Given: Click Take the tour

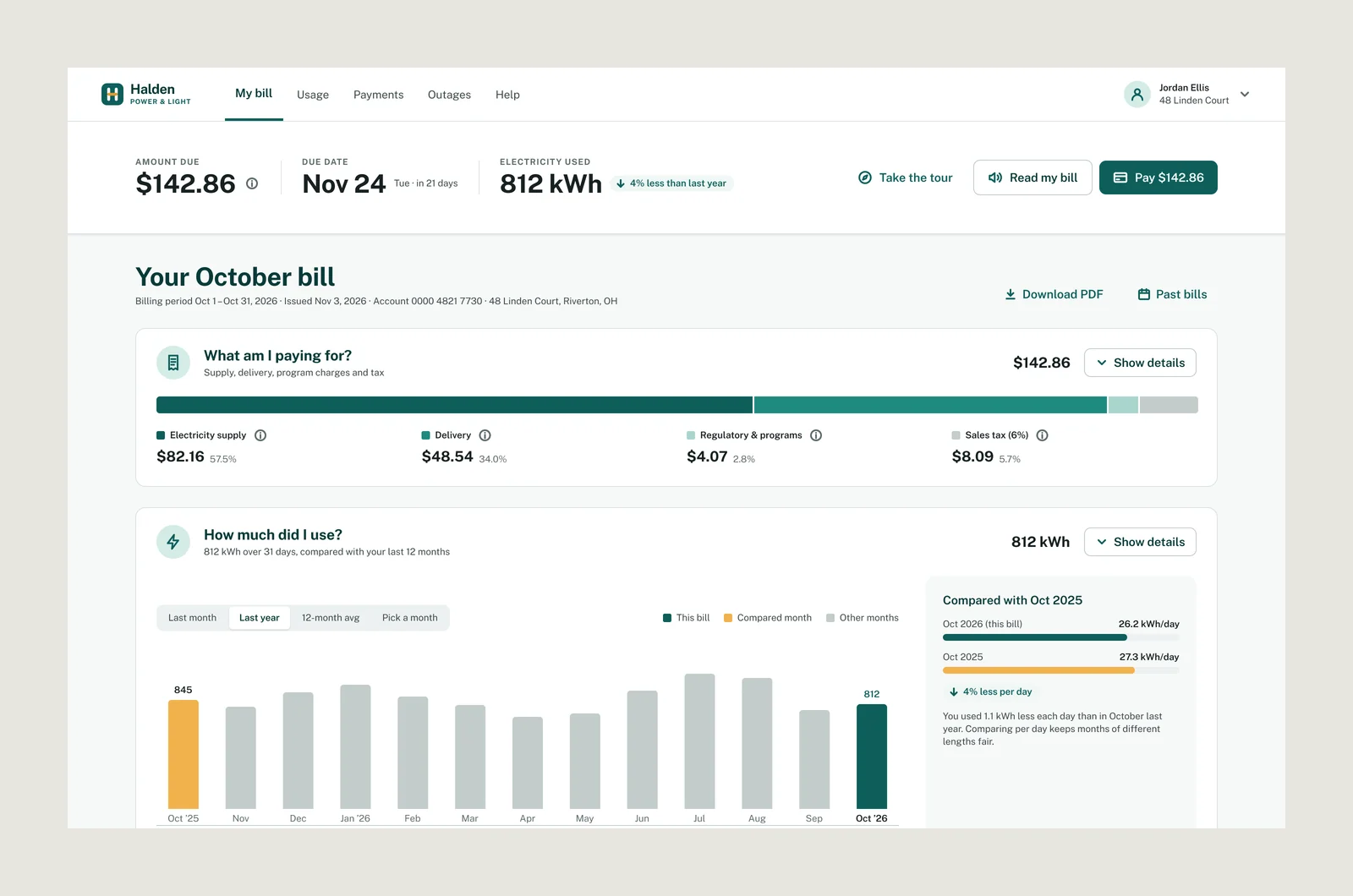Looking at the screenshot, I should tap(906, 178).
